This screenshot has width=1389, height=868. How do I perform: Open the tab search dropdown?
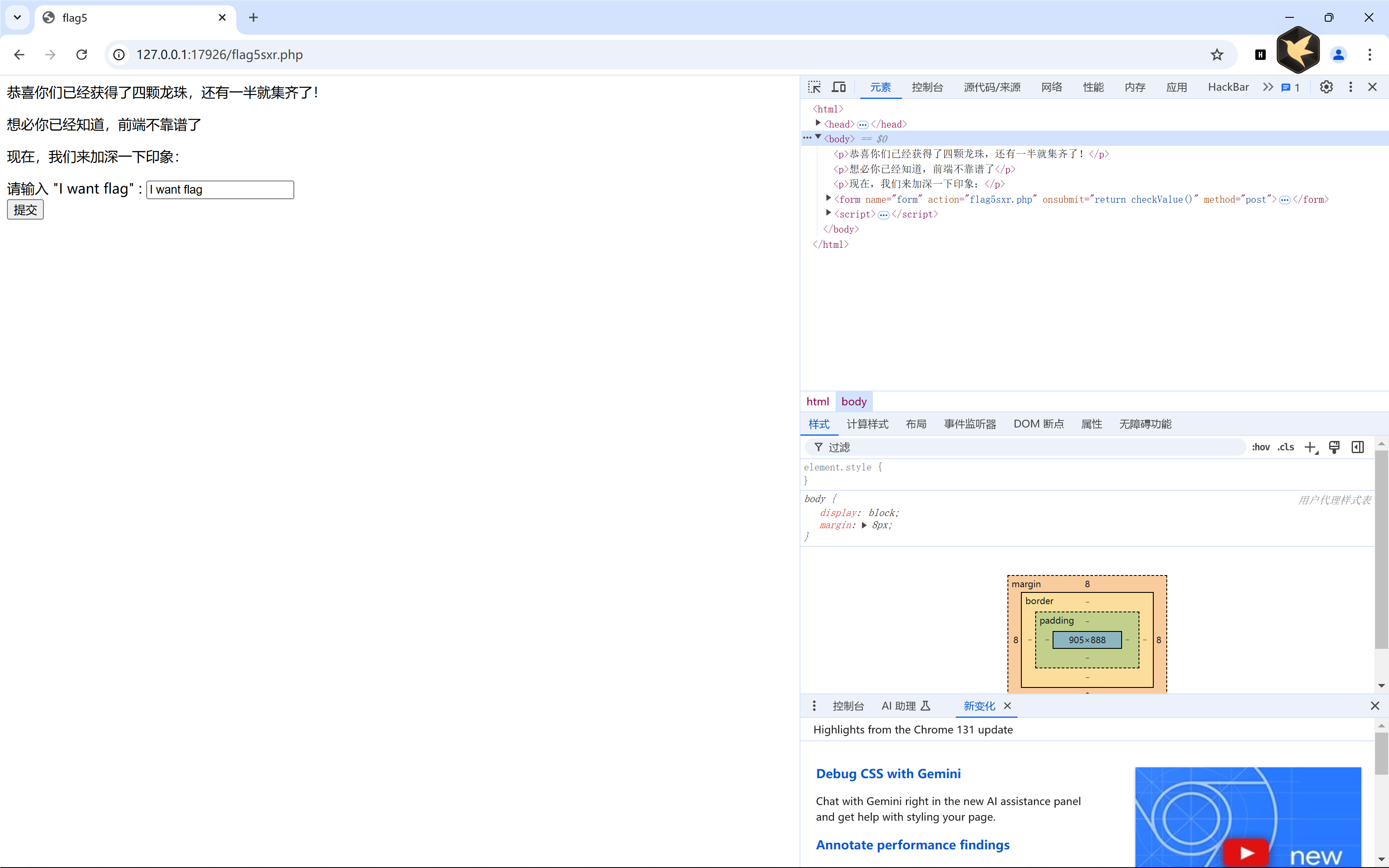[x=17, y=17]
